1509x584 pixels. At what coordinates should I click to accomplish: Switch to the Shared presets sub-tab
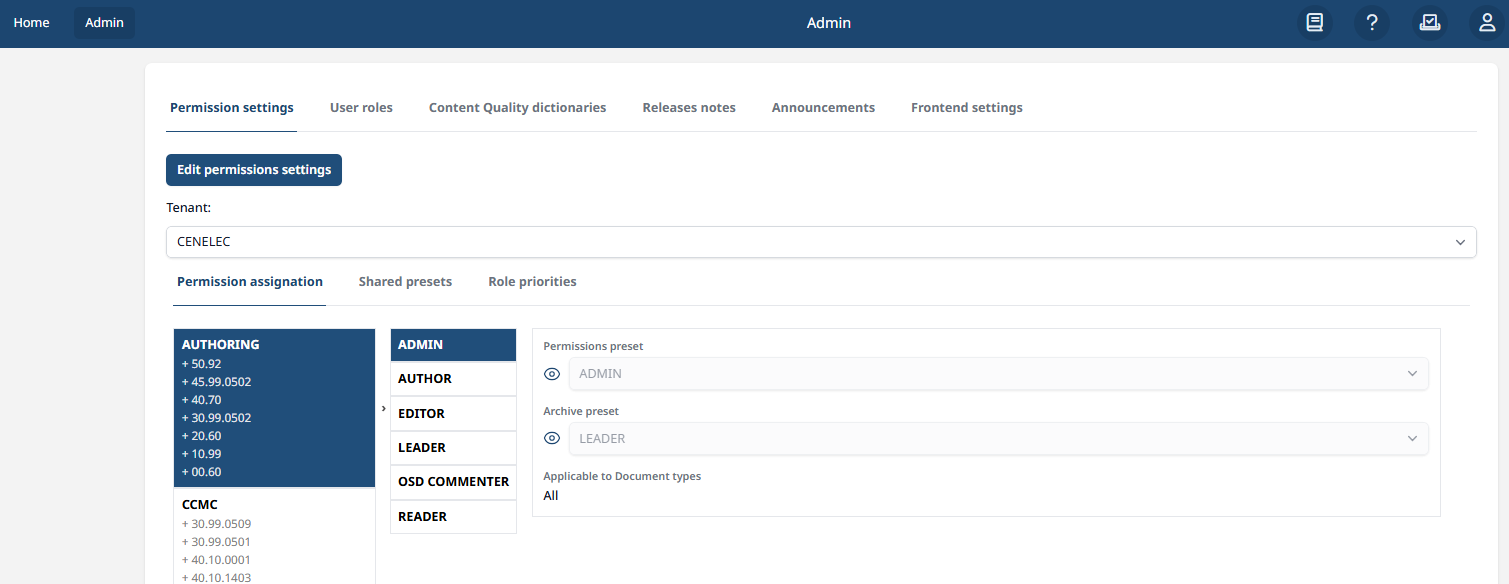405,282
